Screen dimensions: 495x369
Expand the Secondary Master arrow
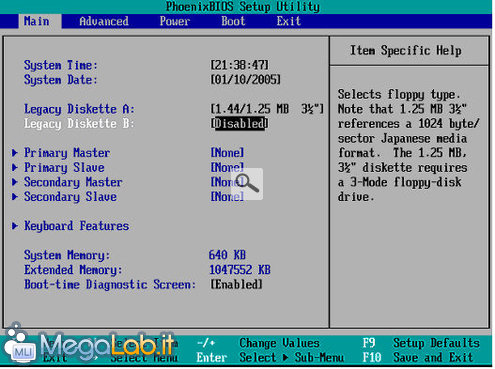[x=15, y=182]
